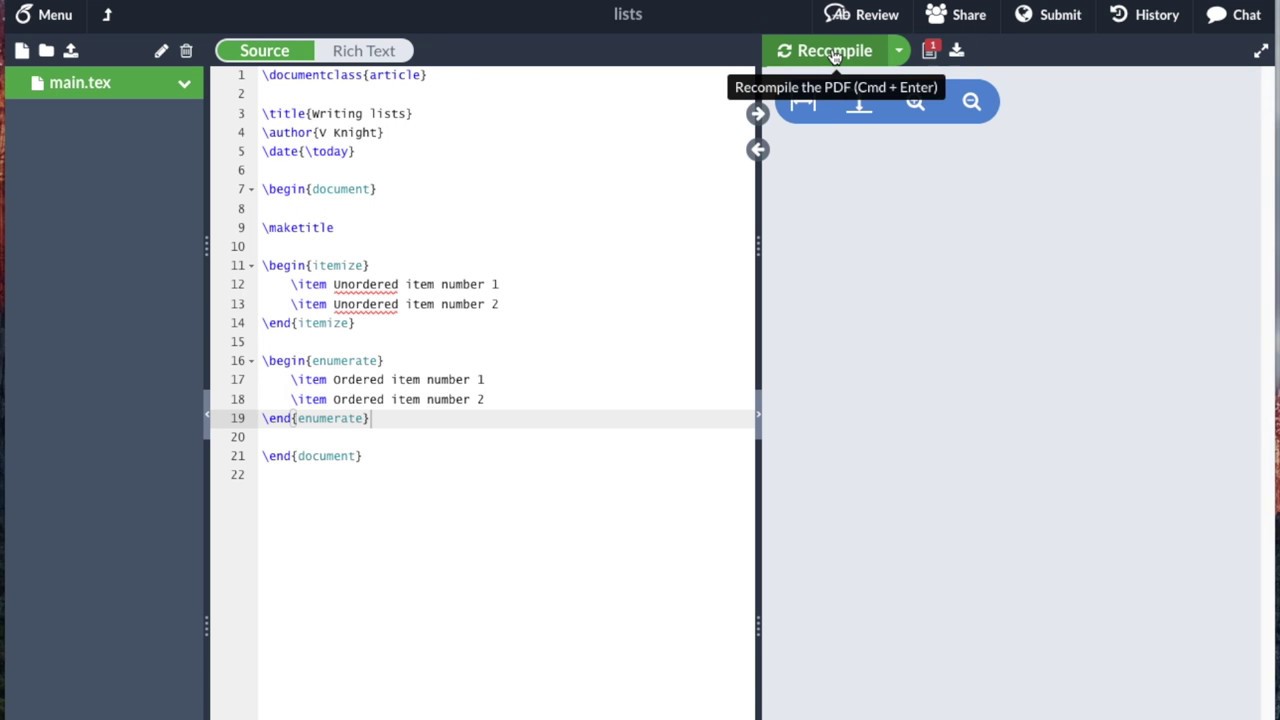The width and height of the screenshot is (1280, 720).
Task: Click 'Ordered item number 2' on line 18
Action: pos(408,399)
